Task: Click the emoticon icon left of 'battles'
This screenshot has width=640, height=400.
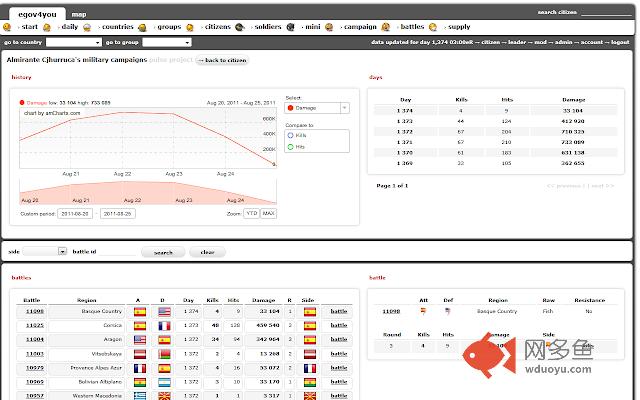Action: (x=385, y=27)
